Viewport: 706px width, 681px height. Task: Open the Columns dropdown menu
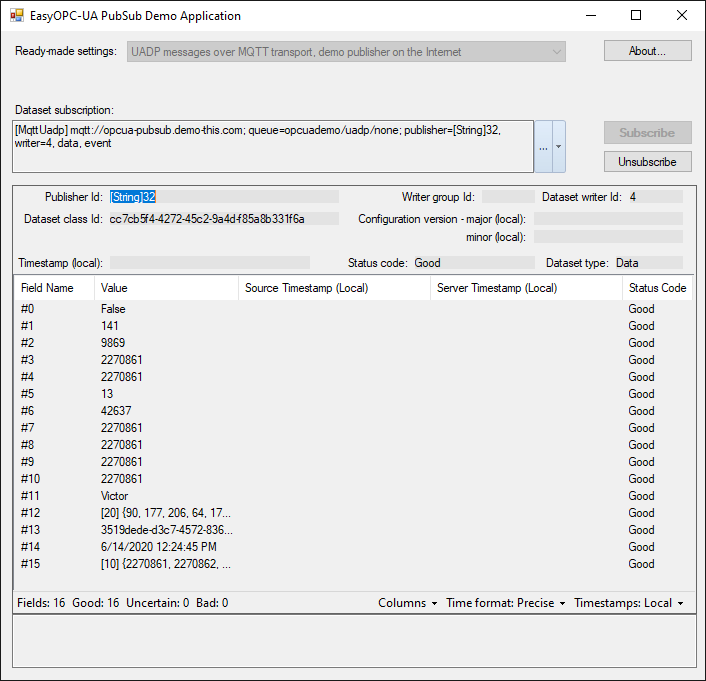tap(407, 603)
